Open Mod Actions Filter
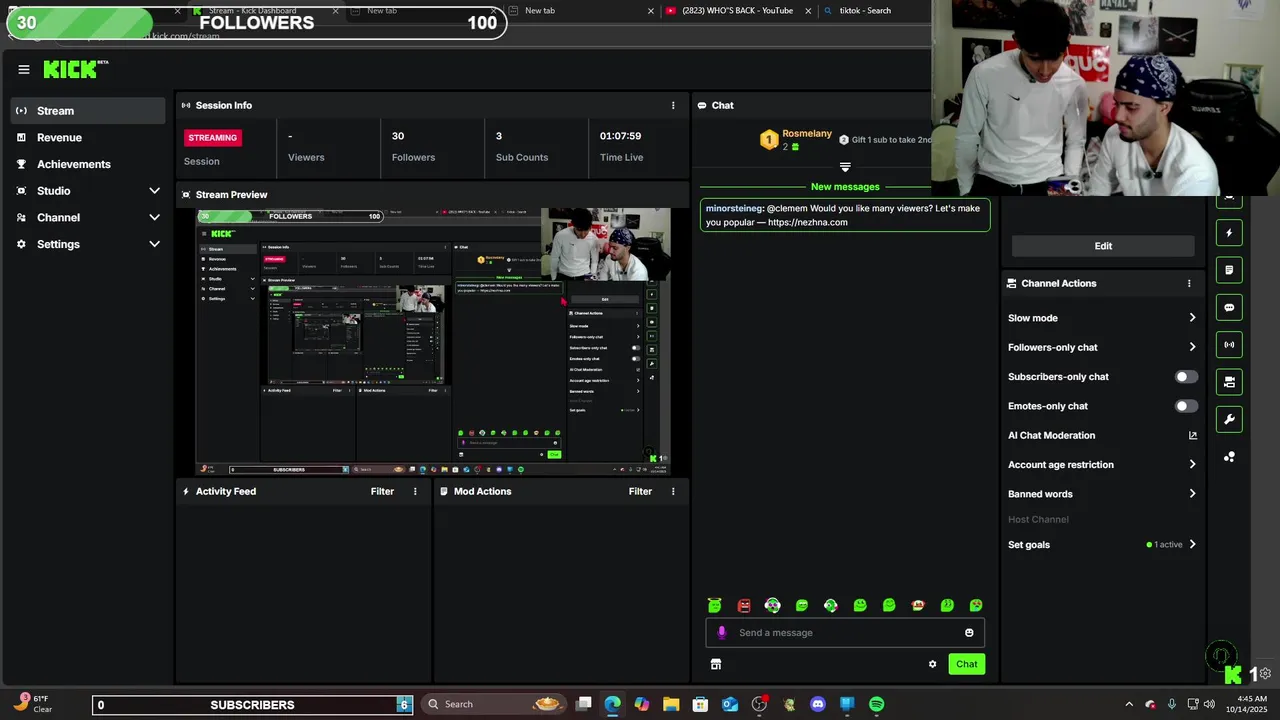This screenshot has width=1280, height=720. point(640,491)
